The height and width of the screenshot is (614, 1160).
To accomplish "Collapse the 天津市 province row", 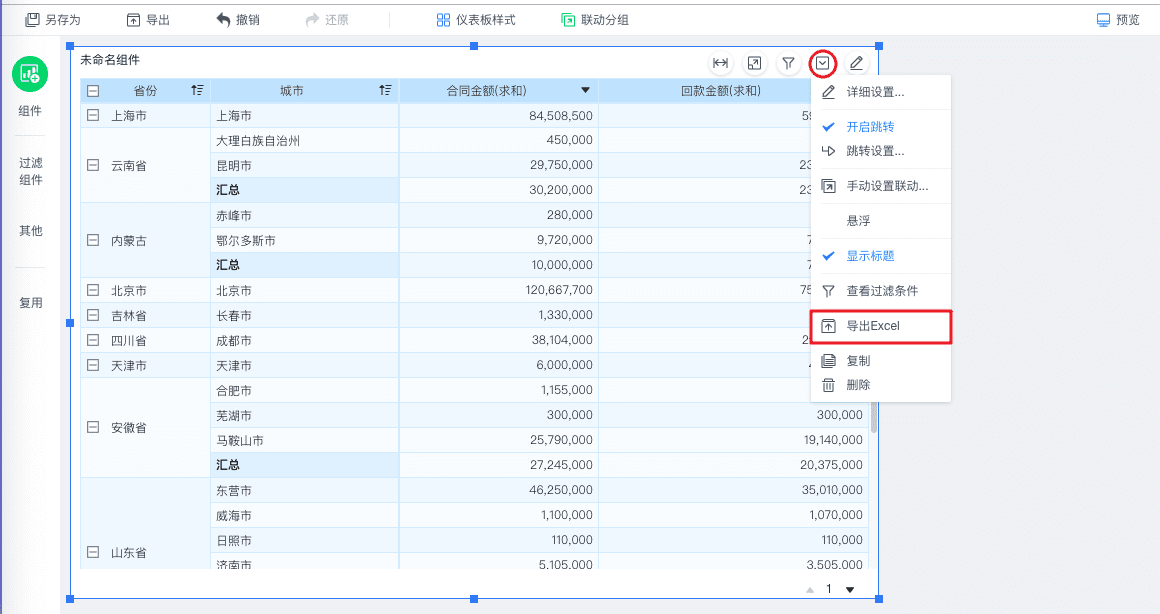I will pyautogui.click(x=93, y=365).
